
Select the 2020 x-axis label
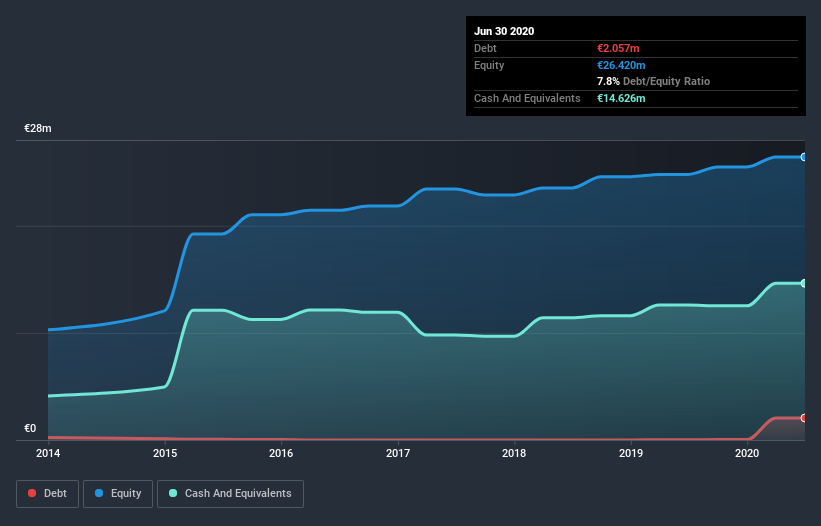click(747, 453)
